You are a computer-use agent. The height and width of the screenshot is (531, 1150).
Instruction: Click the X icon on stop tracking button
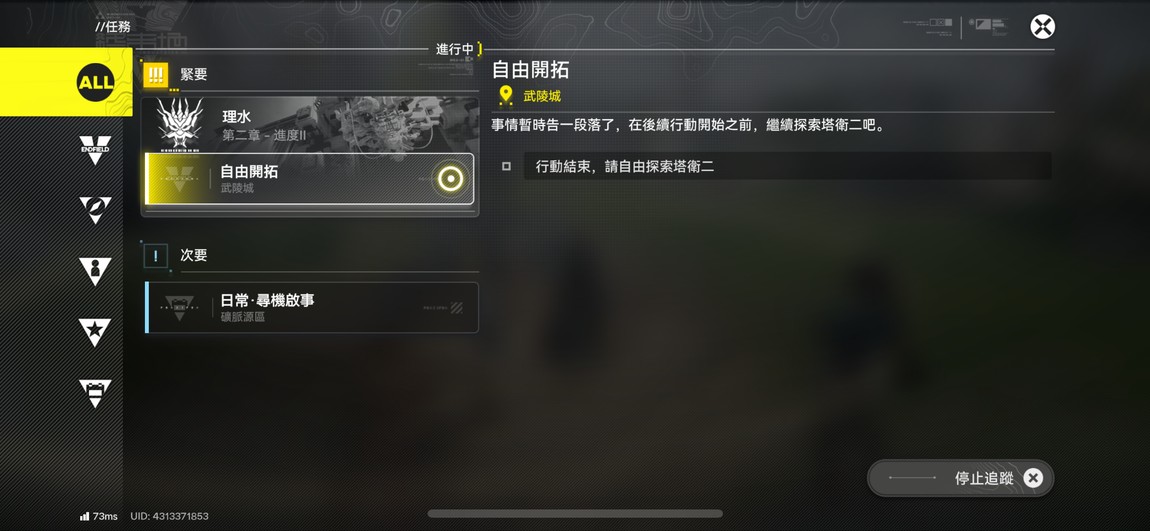click(x=1033, y=478)
